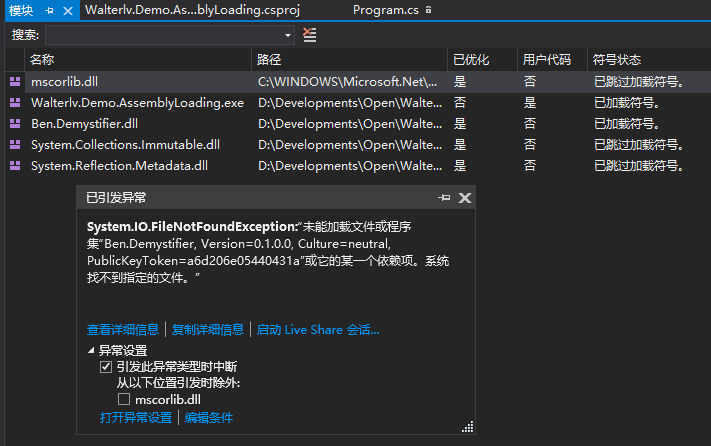Viewport: 711px width, 446px height.
Task: Check the mscorlib.dll exclusion checkbox
Action: pyautogui.click(x=124, y=399)
